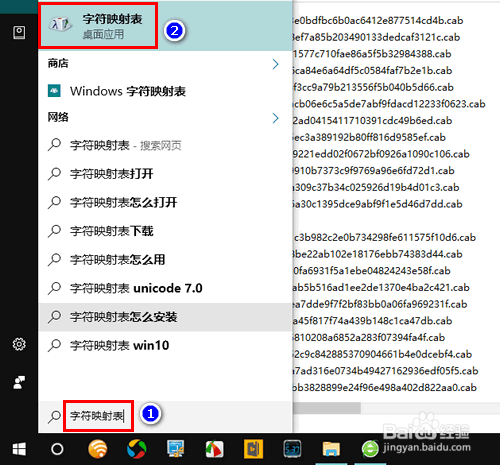This screenshot has width=500, height=465.
Task: Launch the orange WiFi app on taskbar
Action: [97, 449]
